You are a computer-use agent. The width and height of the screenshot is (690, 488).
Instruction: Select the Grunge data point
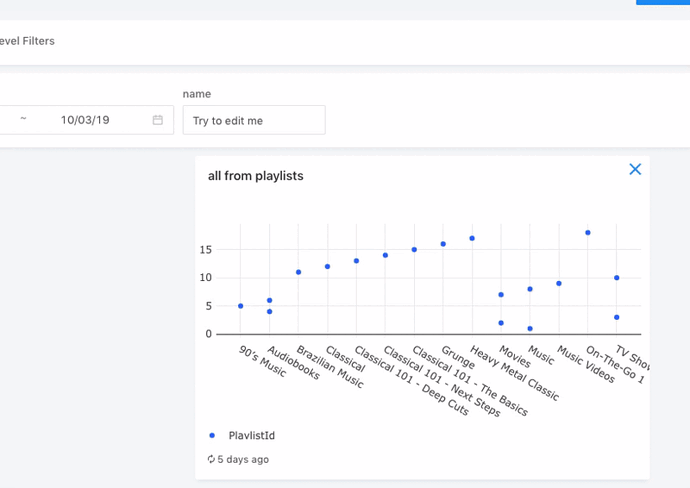[x=443, y=244]
